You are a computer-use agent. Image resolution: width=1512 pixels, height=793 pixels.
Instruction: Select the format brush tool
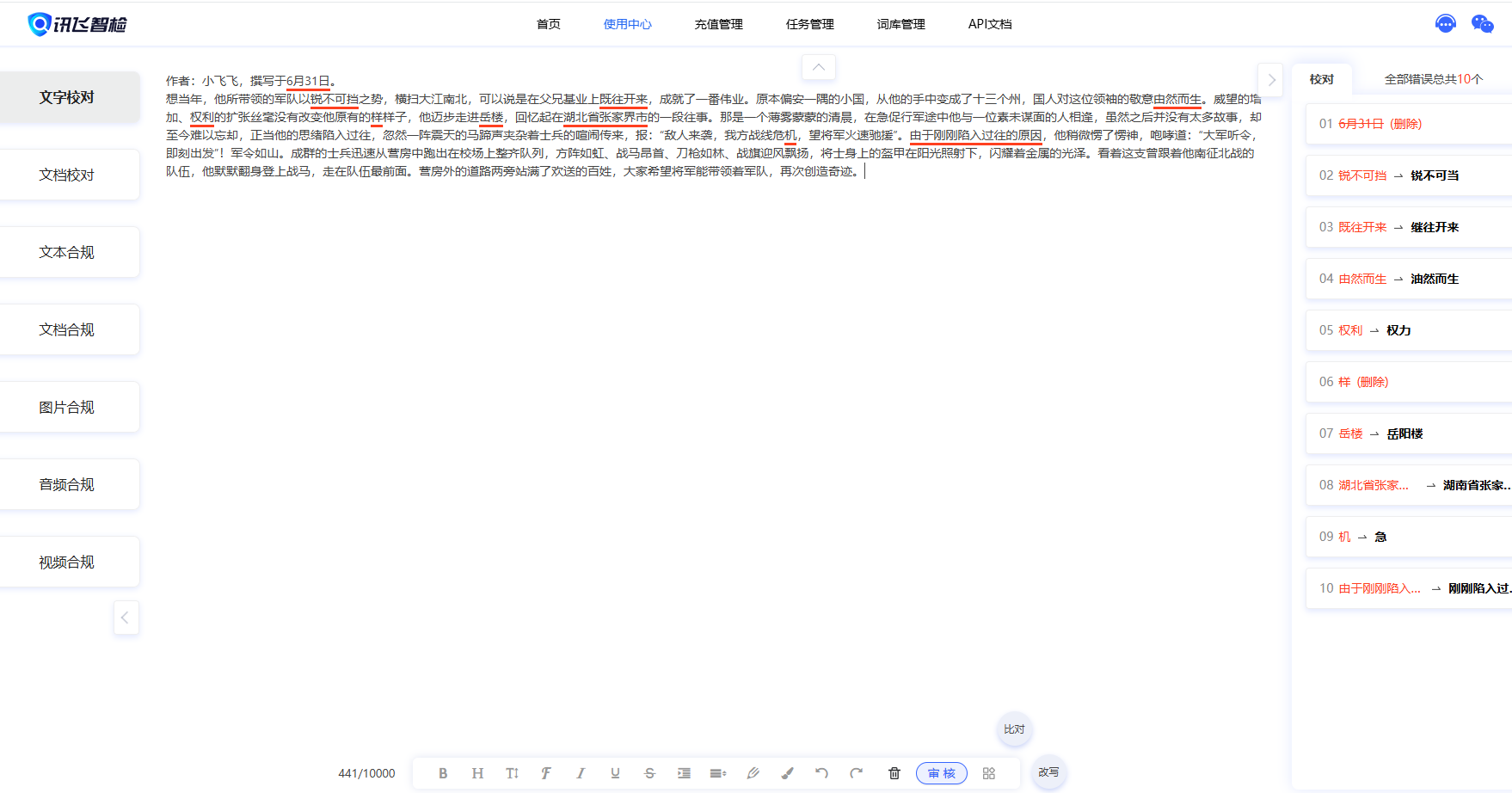[787, 773]
